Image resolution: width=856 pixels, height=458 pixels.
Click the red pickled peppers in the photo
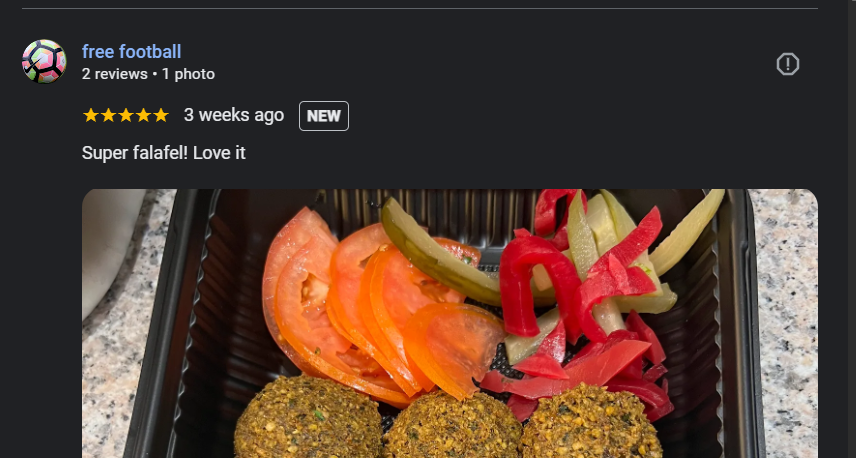pyautogui.click(x=579, y=306)
